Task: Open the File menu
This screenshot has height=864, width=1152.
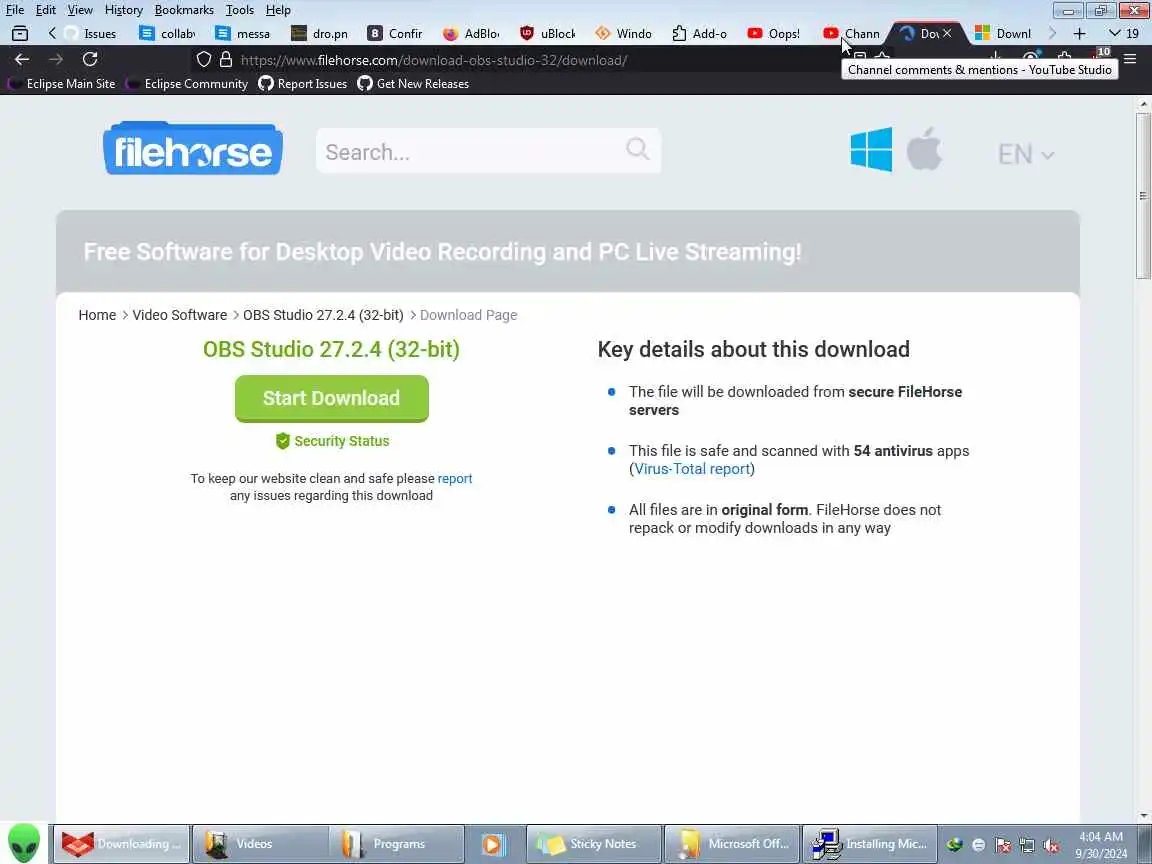Action: point(15,10)
